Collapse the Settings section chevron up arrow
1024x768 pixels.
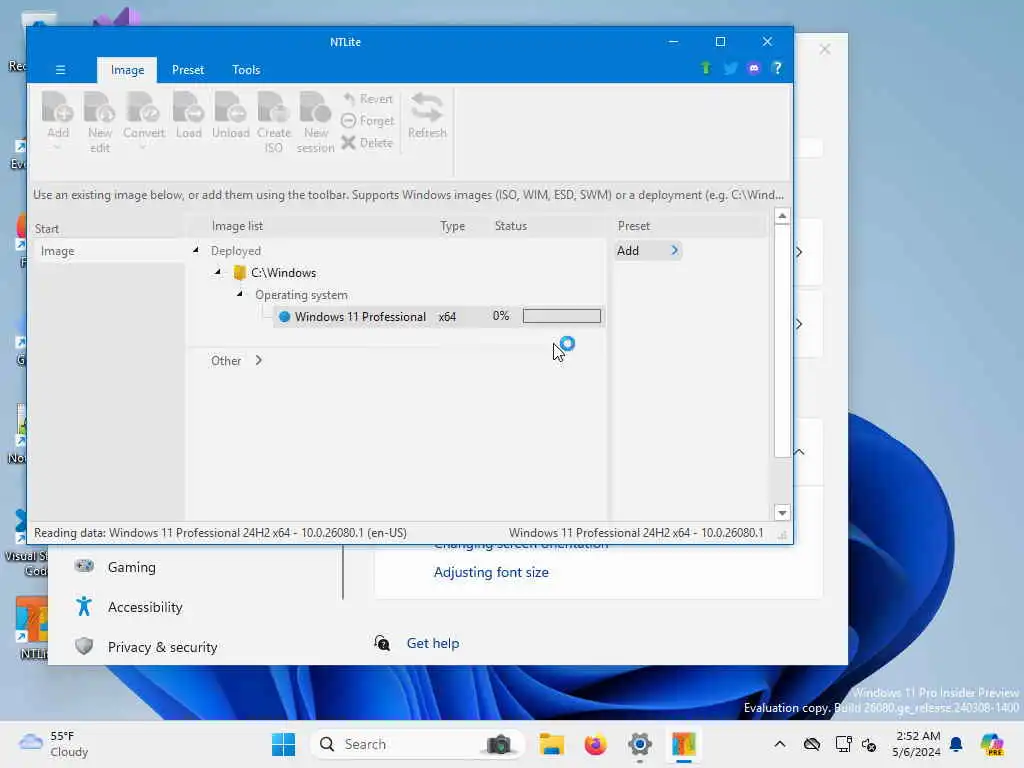tap(799, 452)
